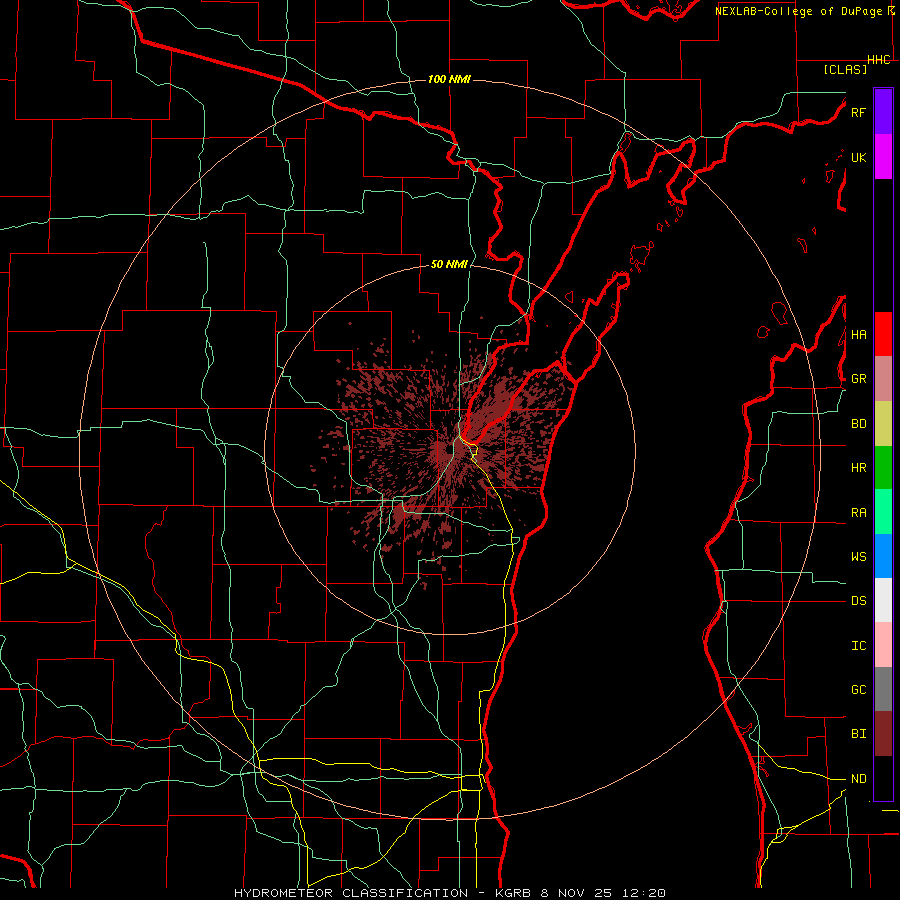Click the 'ND' legend label
Viewport: 900px width, 900px height.
coord(858,779)
